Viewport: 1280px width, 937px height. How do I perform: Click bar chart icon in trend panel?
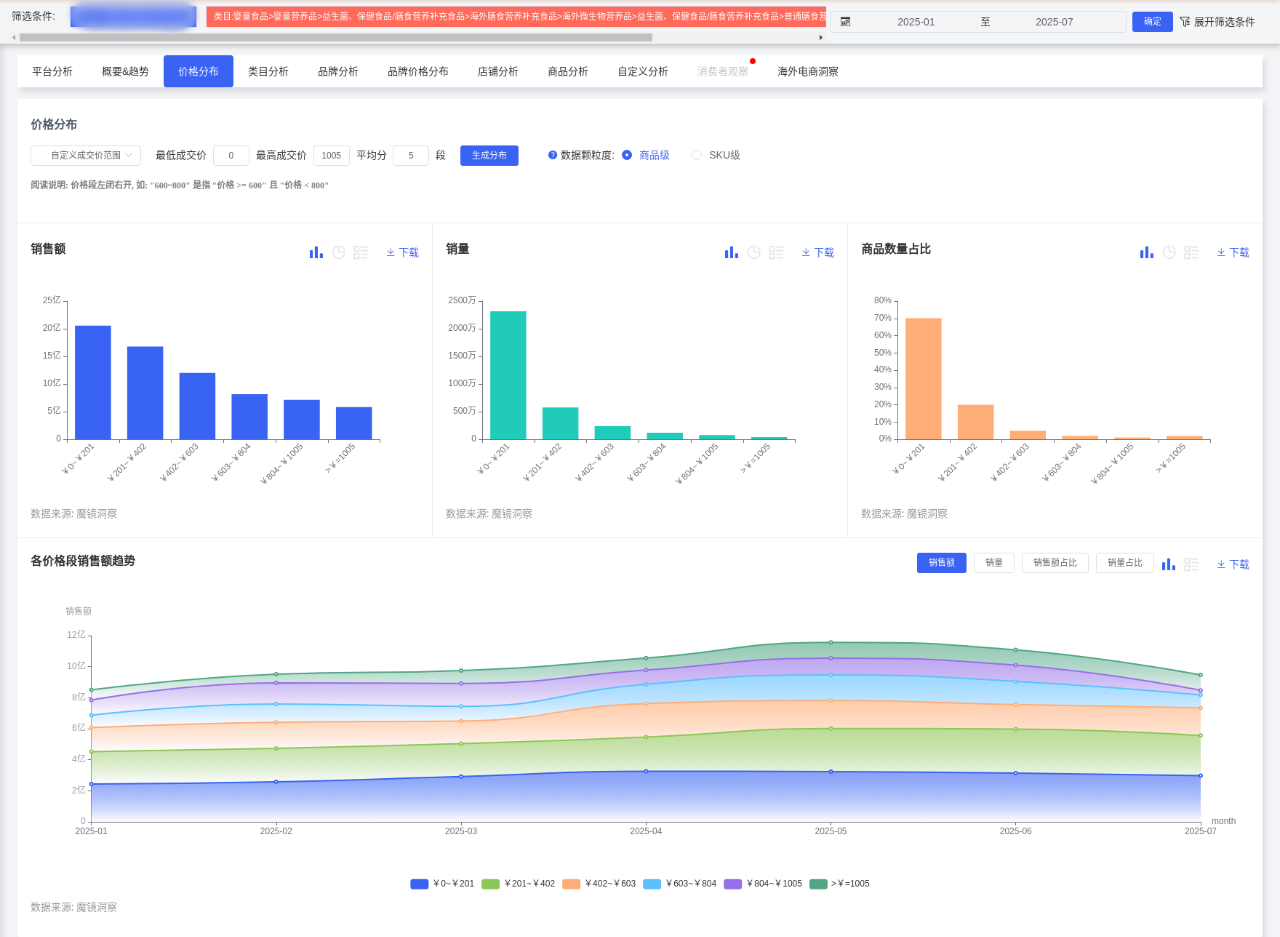point(1168,564)
